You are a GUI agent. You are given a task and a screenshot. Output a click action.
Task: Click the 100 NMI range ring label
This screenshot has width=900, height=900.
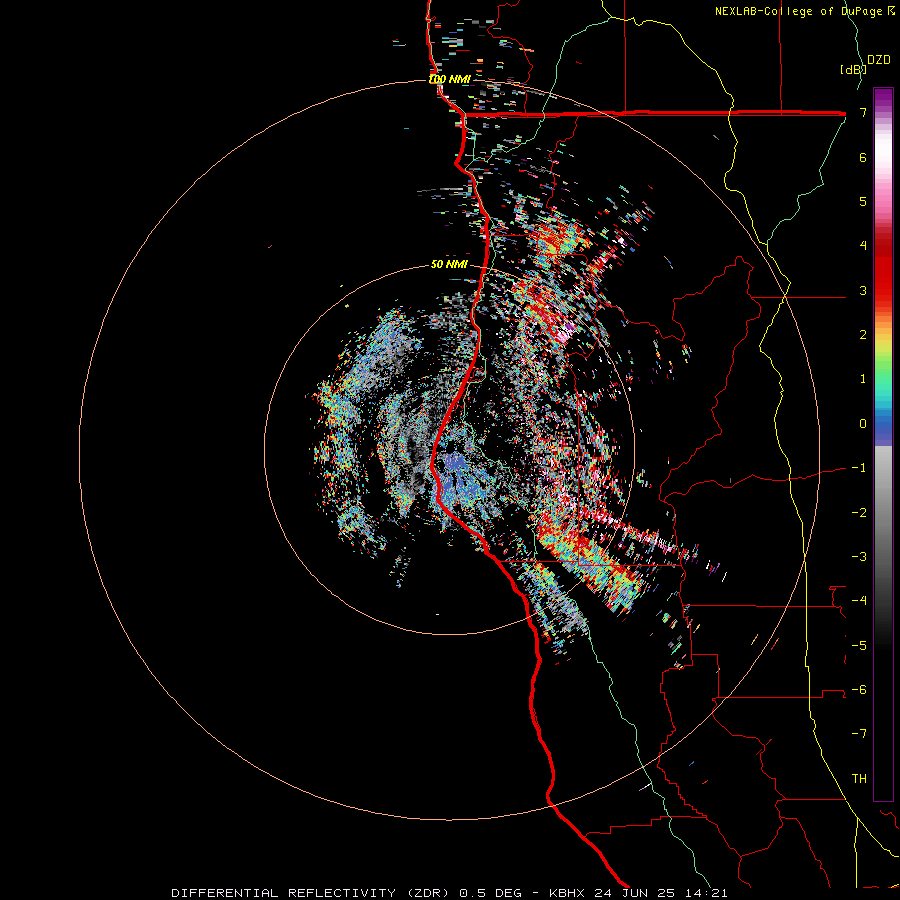coord(449,79)
